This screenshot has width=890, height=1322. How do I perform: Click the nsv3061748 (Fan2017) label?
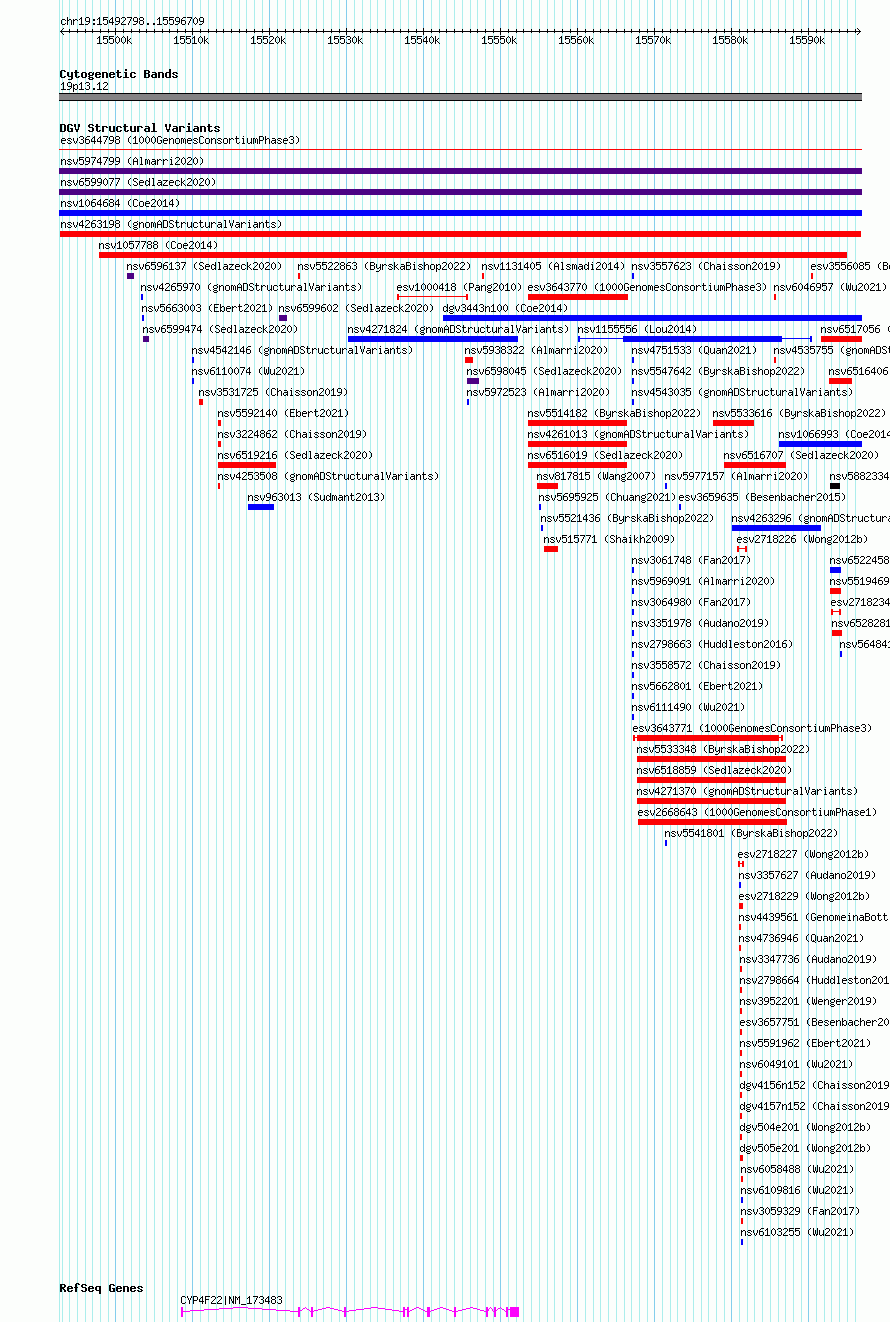pos(691,560)
